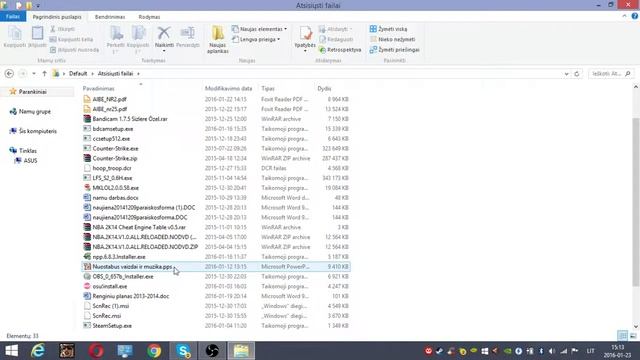Viewport: 640px width, 360px height.
Task: Open the recent locations dropdown arrow
Action: pos(34,73)
